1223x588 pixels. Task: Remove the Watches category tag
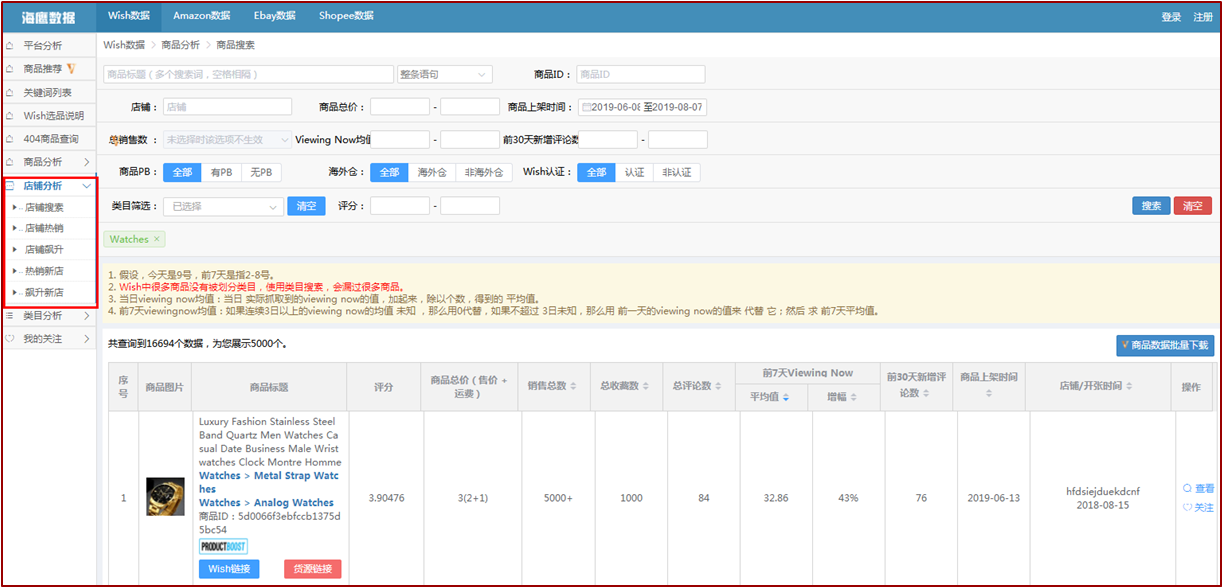156,240
